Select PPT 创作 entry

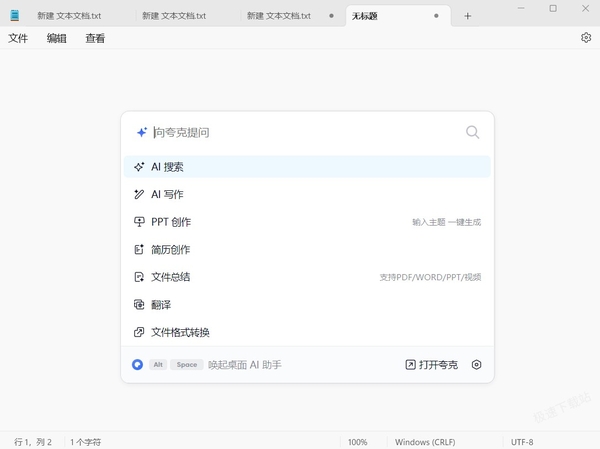point(307,222)
